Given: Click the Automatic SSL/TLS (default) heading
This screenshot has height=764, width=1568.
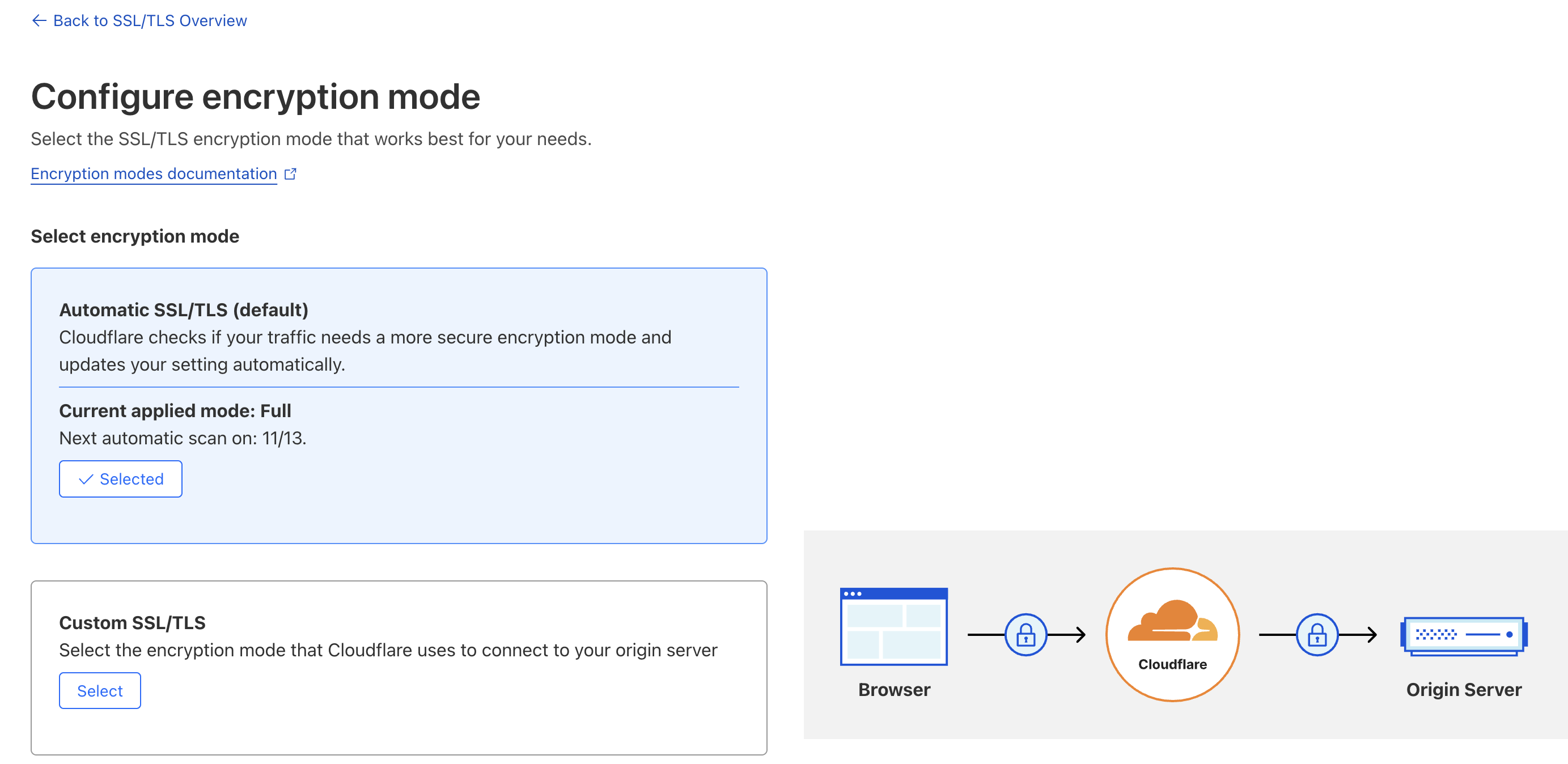Looking at the screenshot, I should point(184,310).
